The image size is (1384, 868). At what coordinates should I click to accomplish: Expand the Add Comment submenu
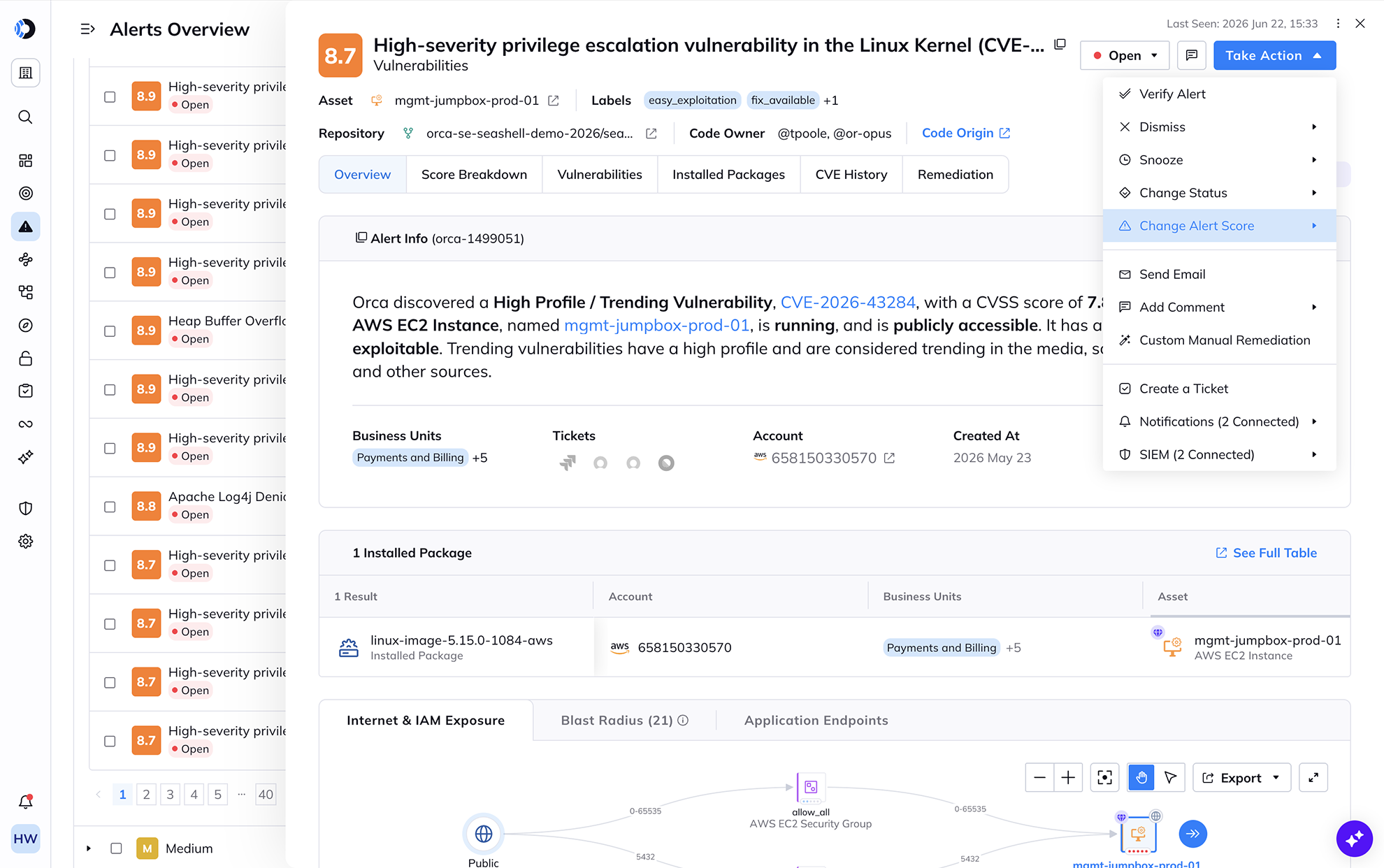pyautogui.click(x=1219, y=308)
